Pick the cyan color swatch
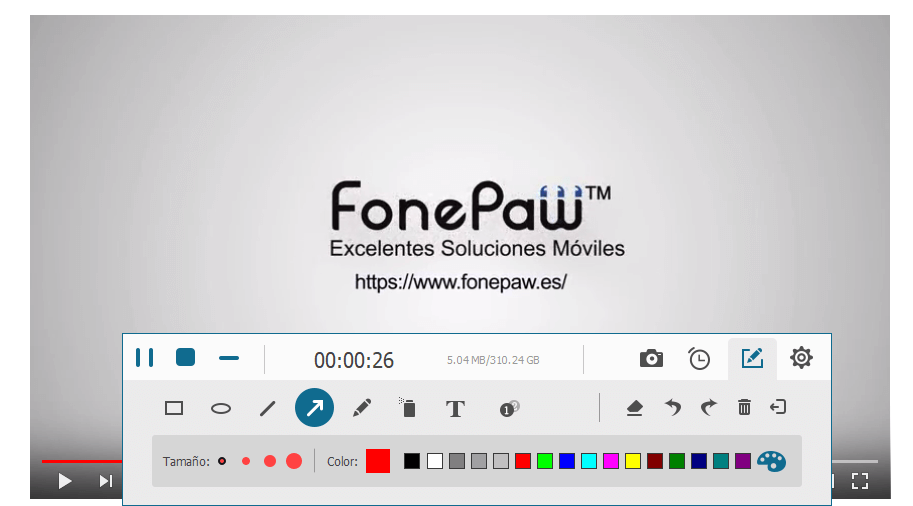The height and width of the screenshot is (506, 913). 589,461
